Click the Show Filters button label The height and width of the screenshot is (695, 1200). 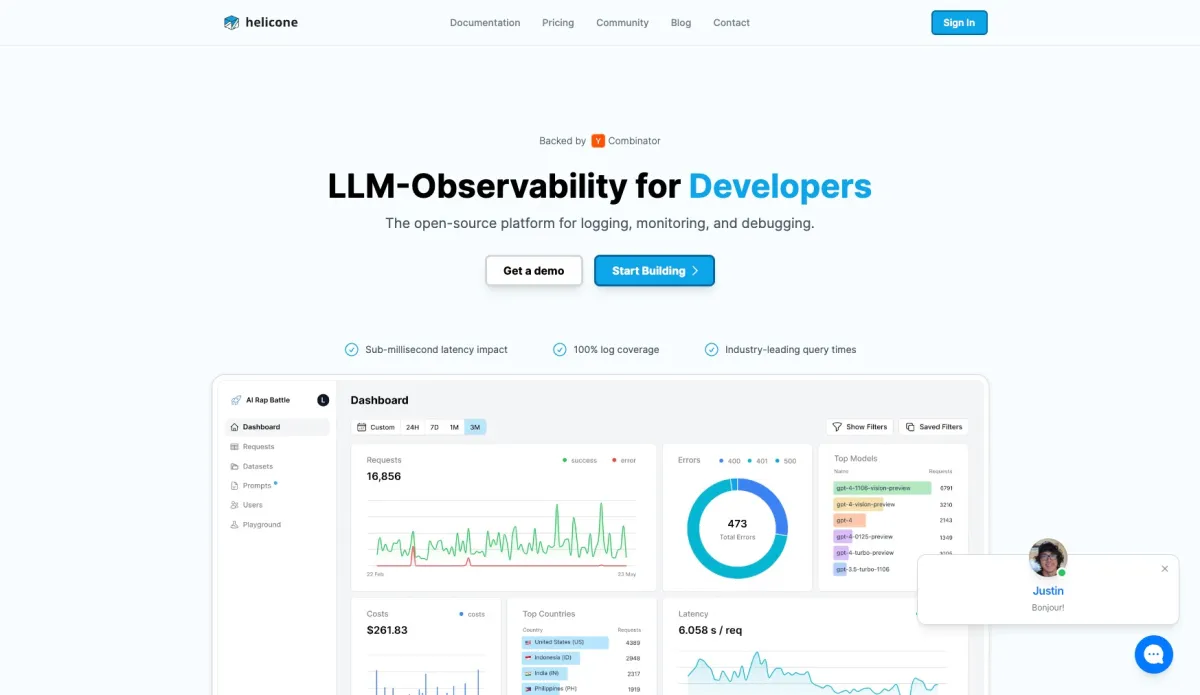pyautogui.click(x=867, y=427)
